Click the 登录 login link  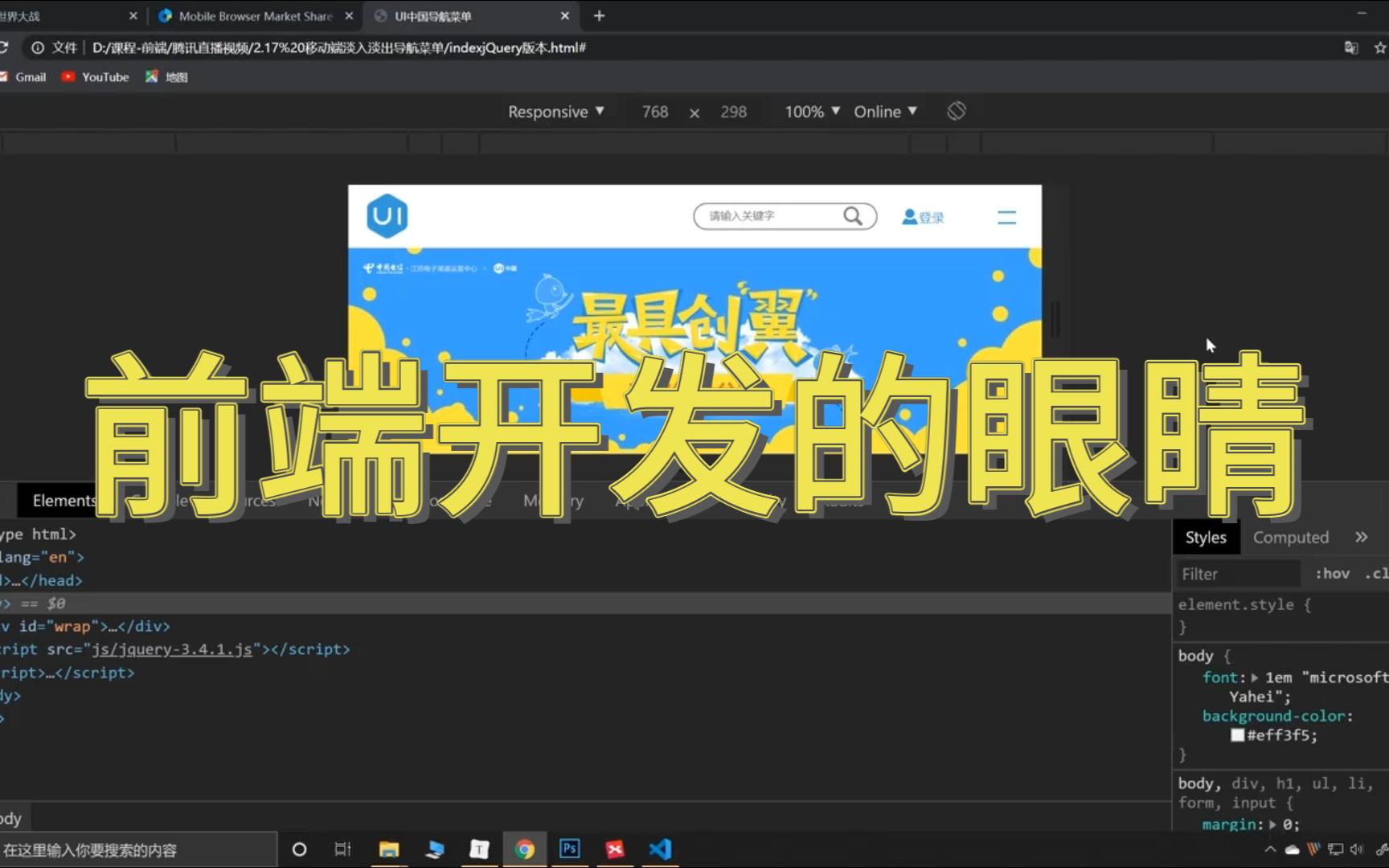click(932, 217)
